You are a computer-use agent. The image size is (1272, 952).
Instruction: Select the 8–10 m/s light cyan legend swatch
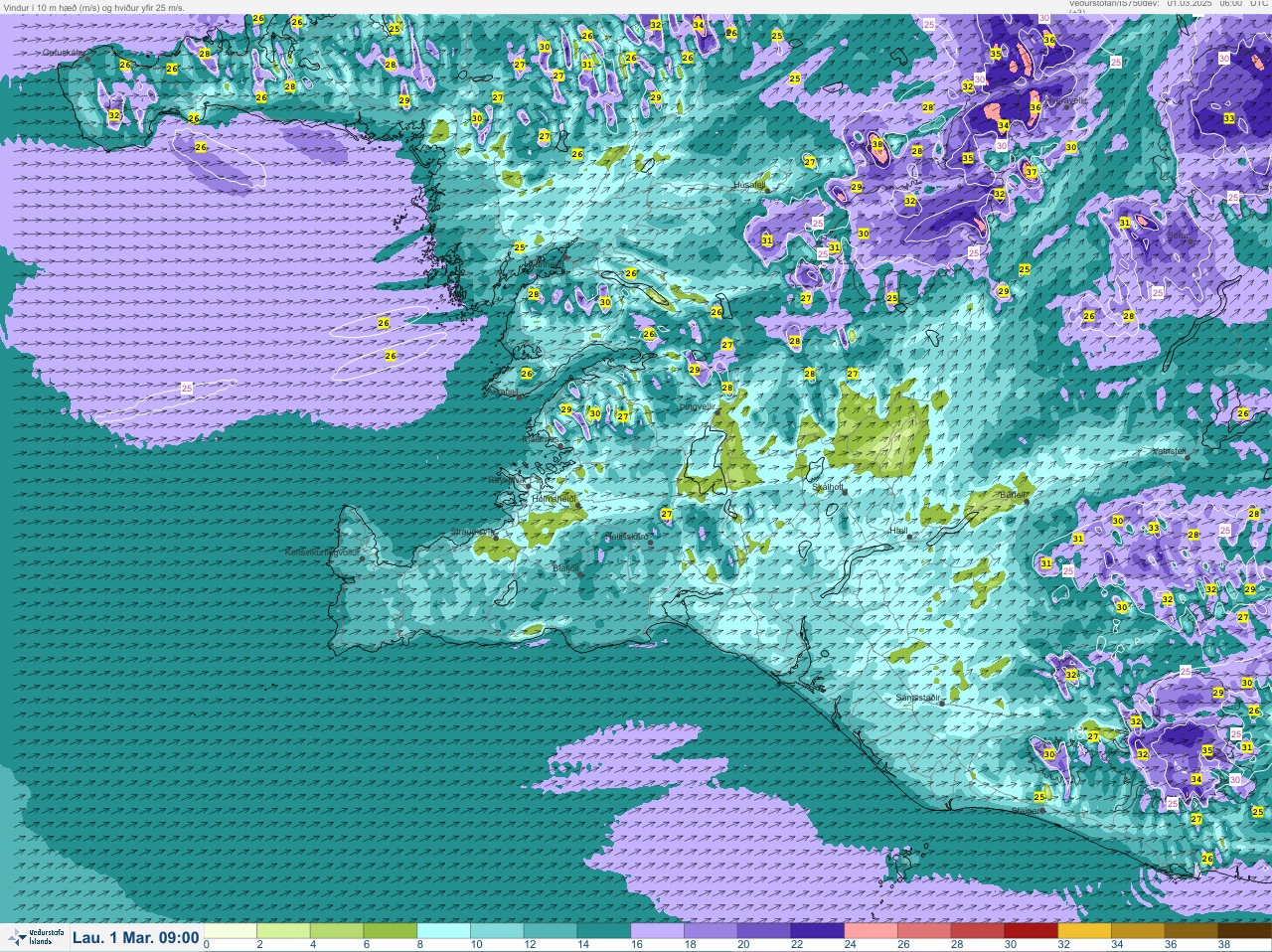pos(444,931)
